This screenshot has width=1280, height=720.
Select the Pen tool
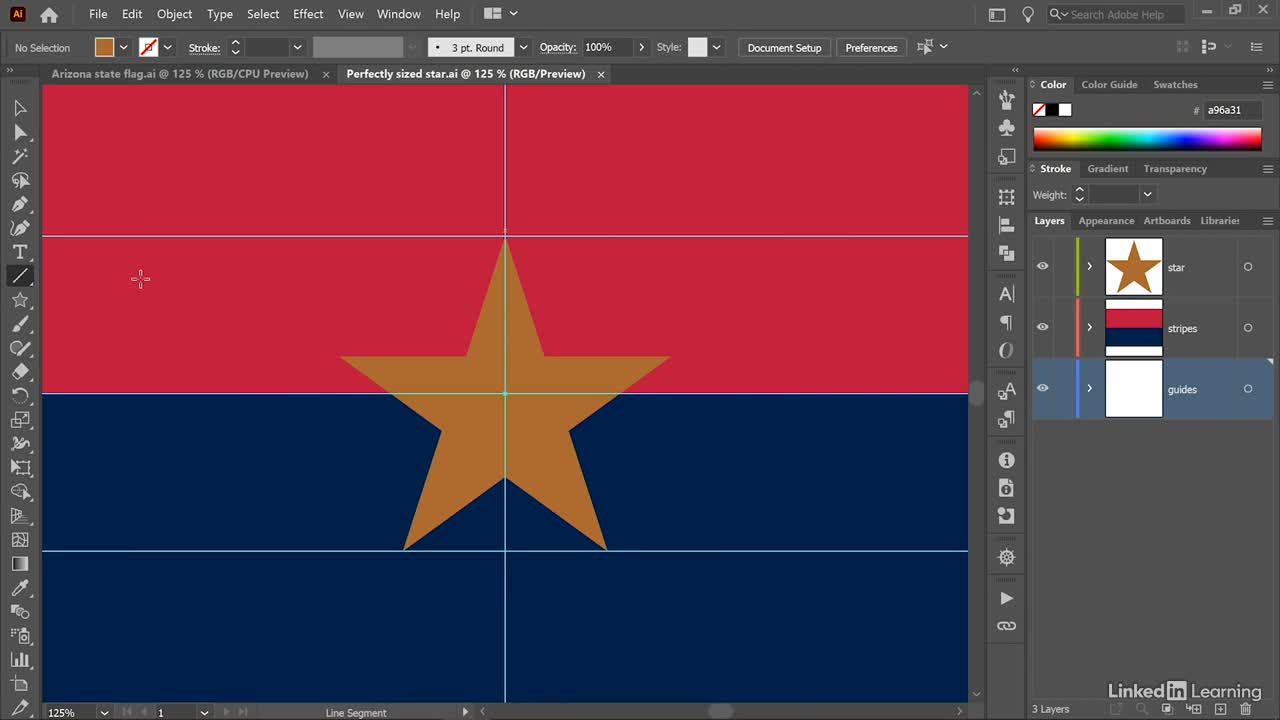tap(20, 204)
